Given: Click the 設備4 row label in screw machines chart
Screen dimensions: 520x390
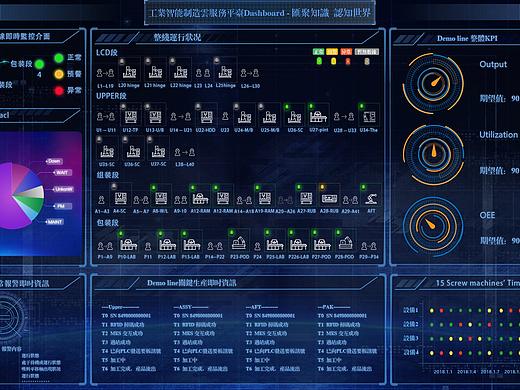Looking at the screenshot, I should tap(411, 352).
